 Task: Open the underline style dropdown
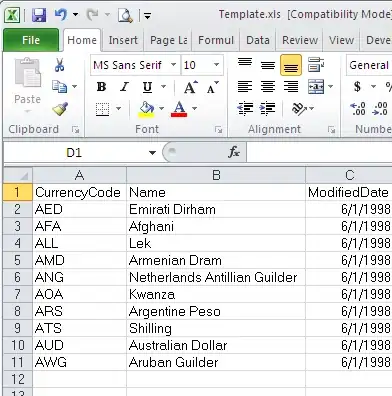coord(164,87)
